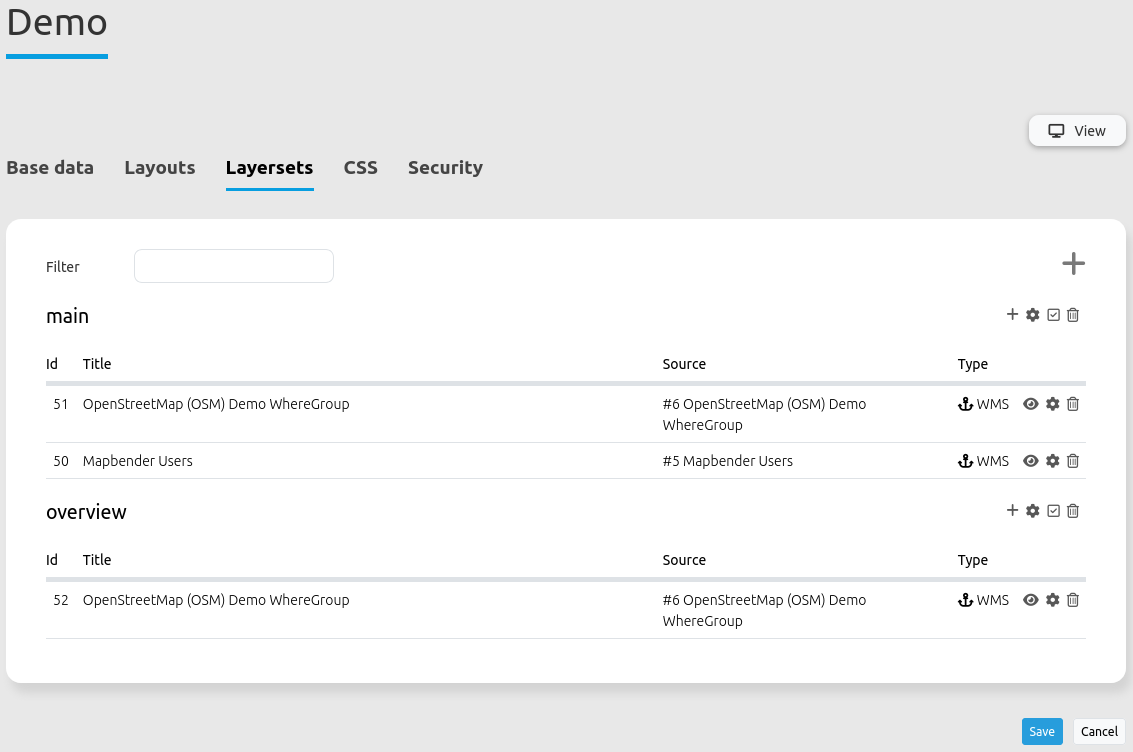Click into the Filter text field
The width and height of the screenshot is (1133, 752).
(233, 266)
